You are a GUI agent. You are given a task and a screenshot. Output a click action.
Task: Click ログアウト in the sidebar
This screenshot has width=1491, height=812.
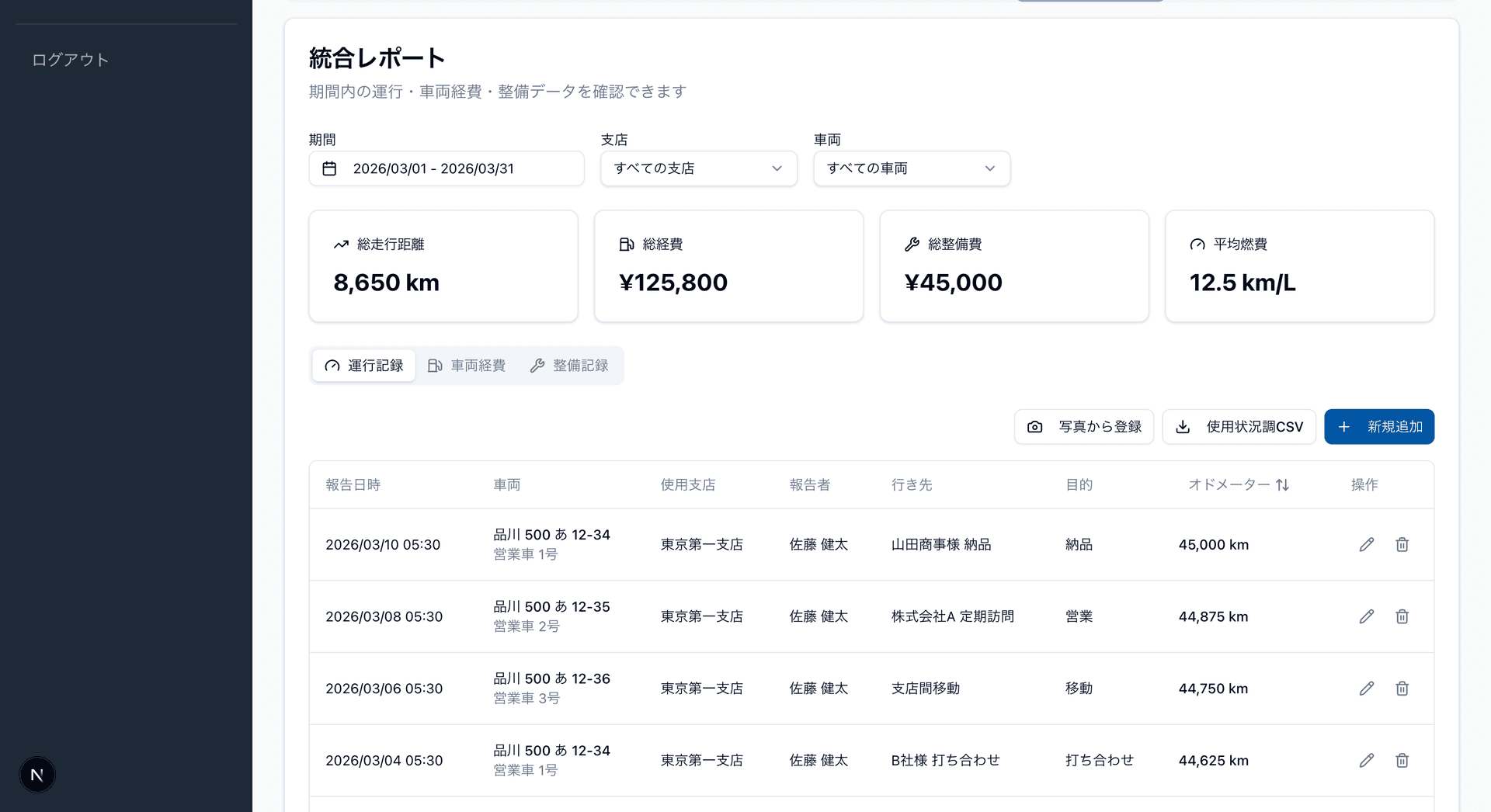tap(69, 59)
